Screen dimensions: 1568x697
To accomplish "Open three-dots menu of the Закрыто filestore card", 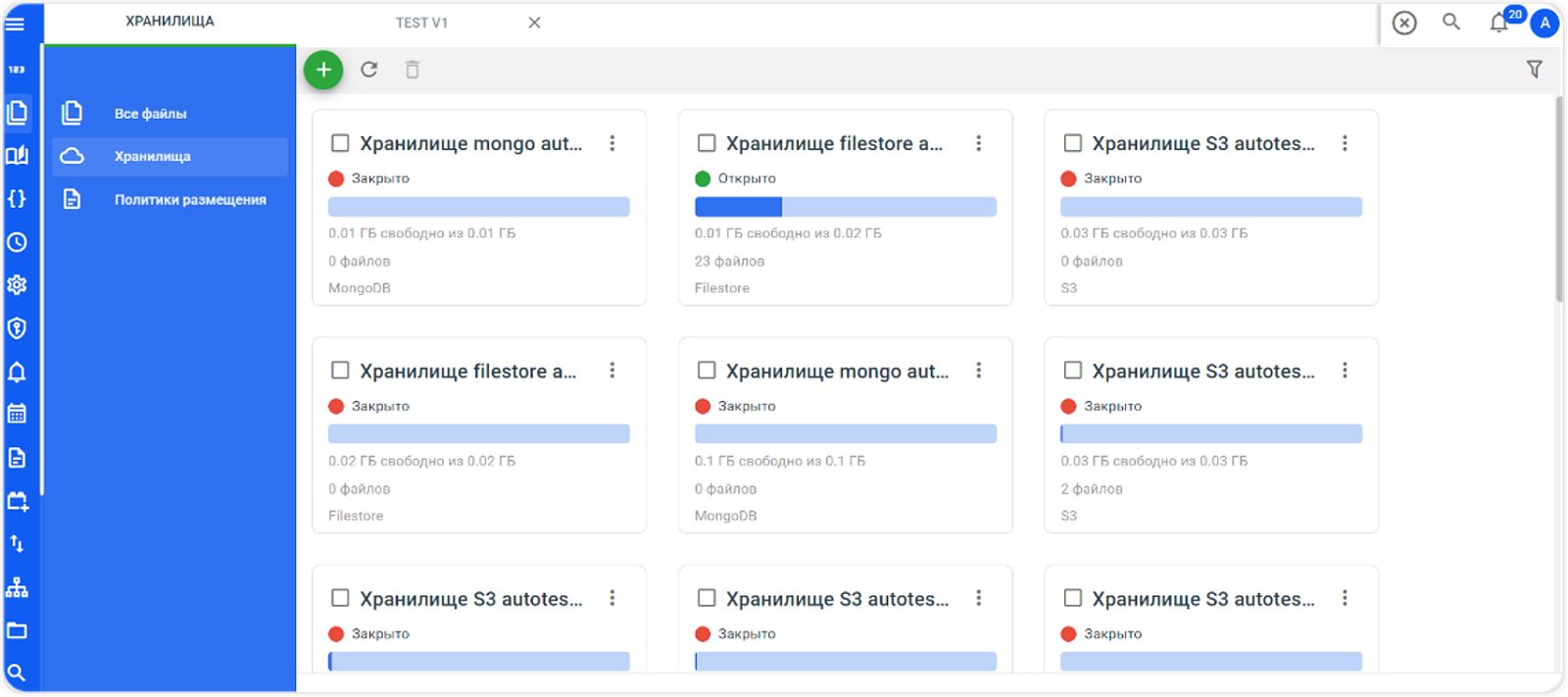I will tap(612, 371).
